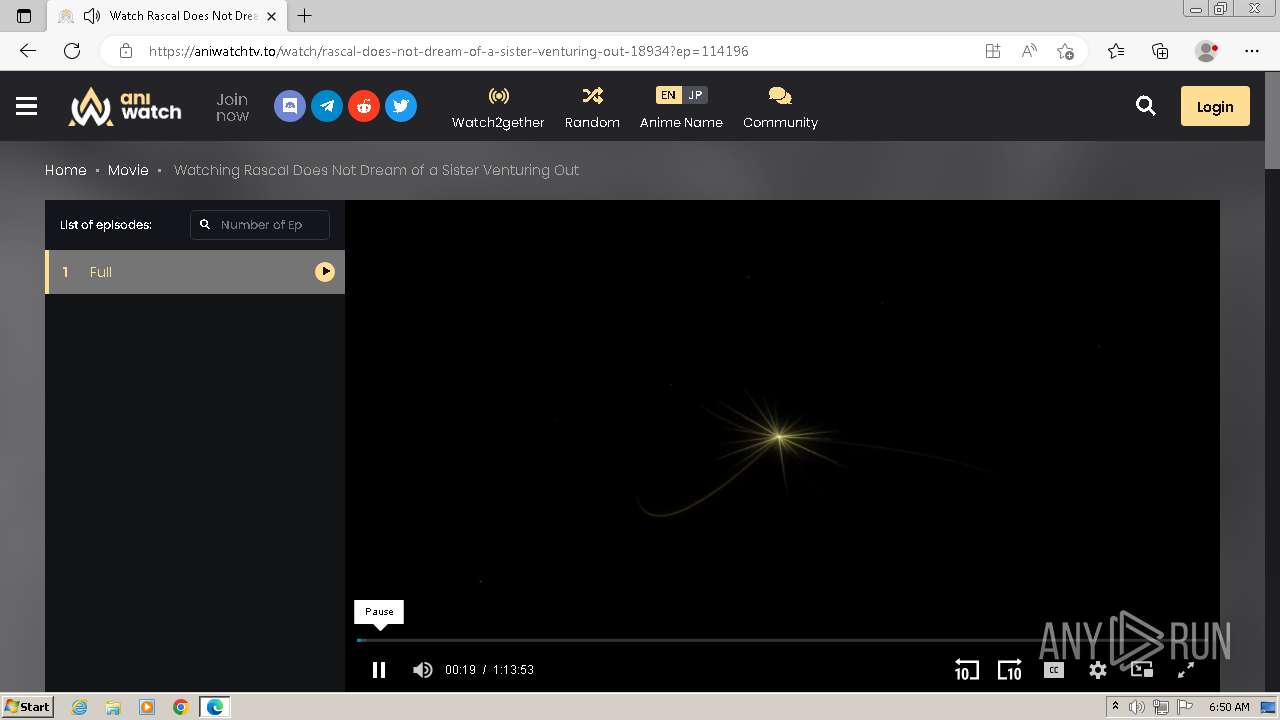Open the hamburger side menu
This screenshot has width=1280, height=720.
[x=26, y=106]
